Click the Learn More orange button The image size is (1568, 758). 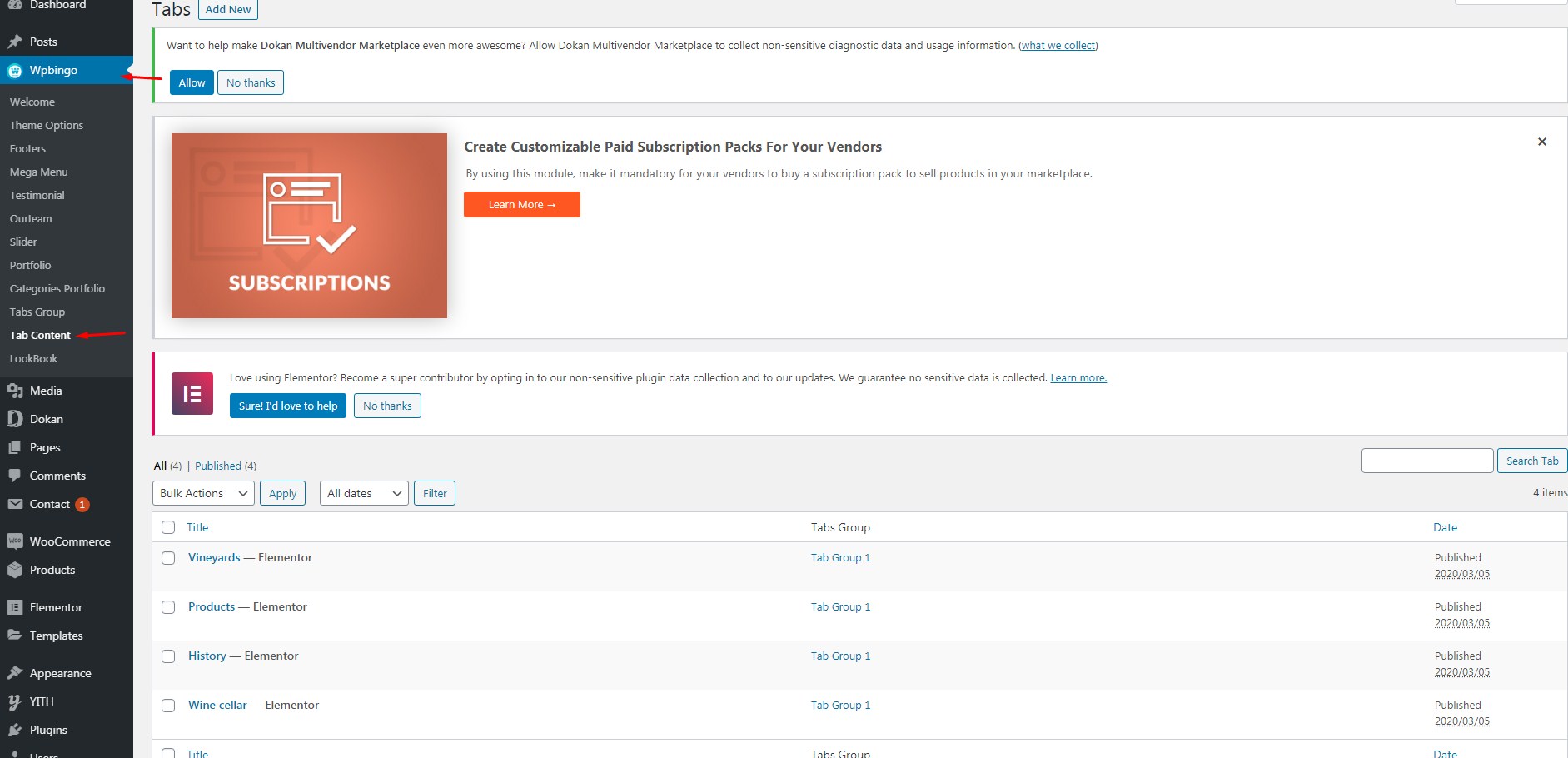click(x=522, y=205)
